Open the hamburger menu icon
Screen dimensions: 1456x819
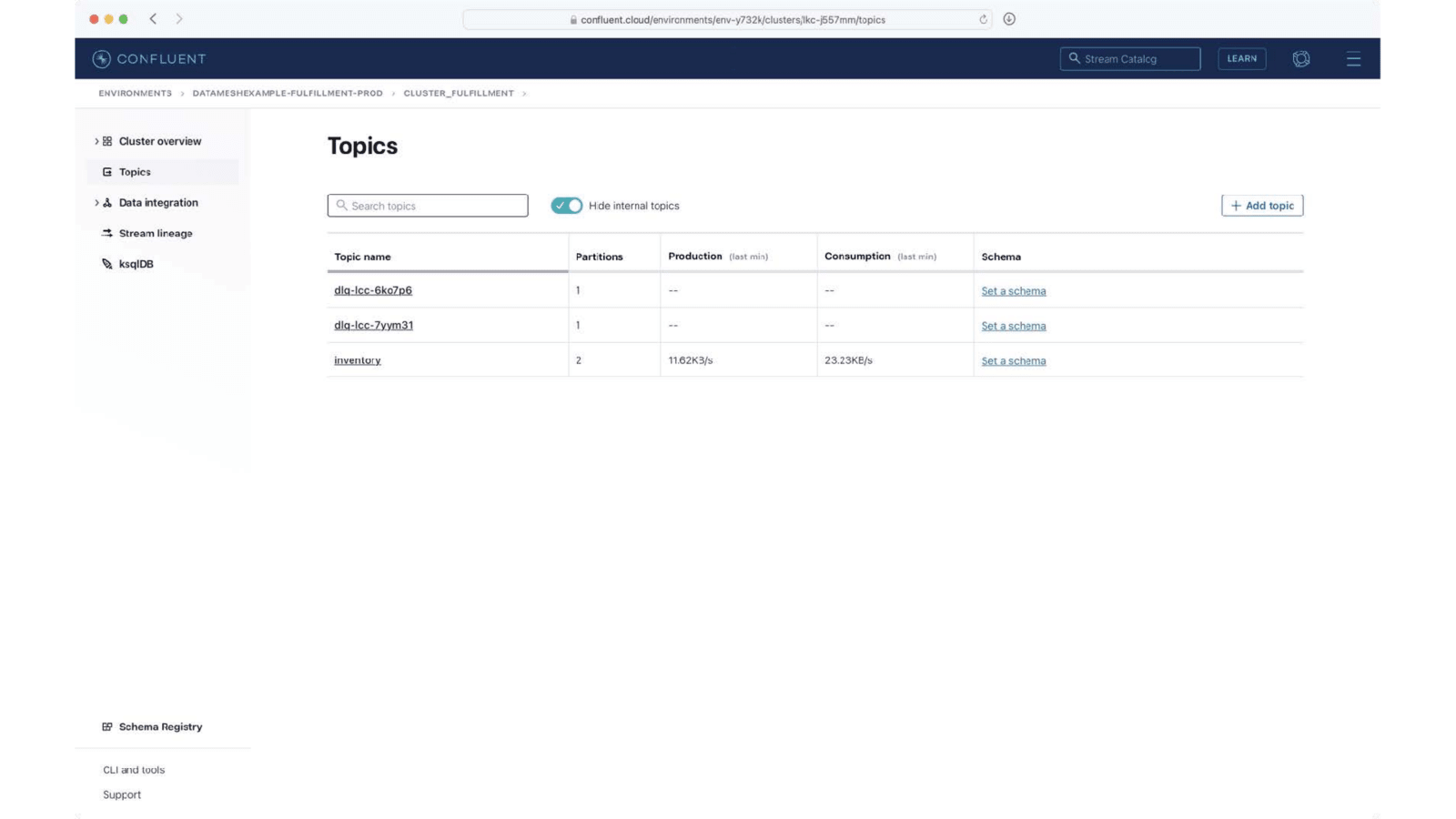click(1353, 59)
